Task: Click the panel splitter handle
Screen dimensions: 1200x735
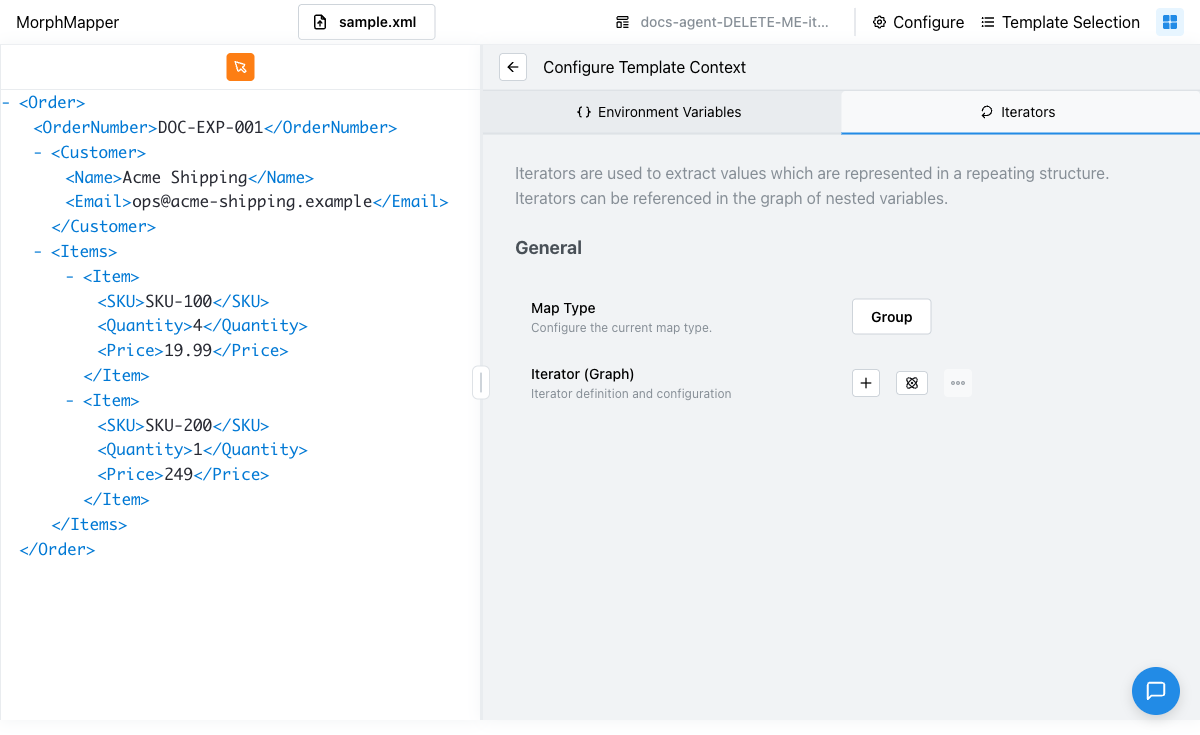Action: pos(481,382)
